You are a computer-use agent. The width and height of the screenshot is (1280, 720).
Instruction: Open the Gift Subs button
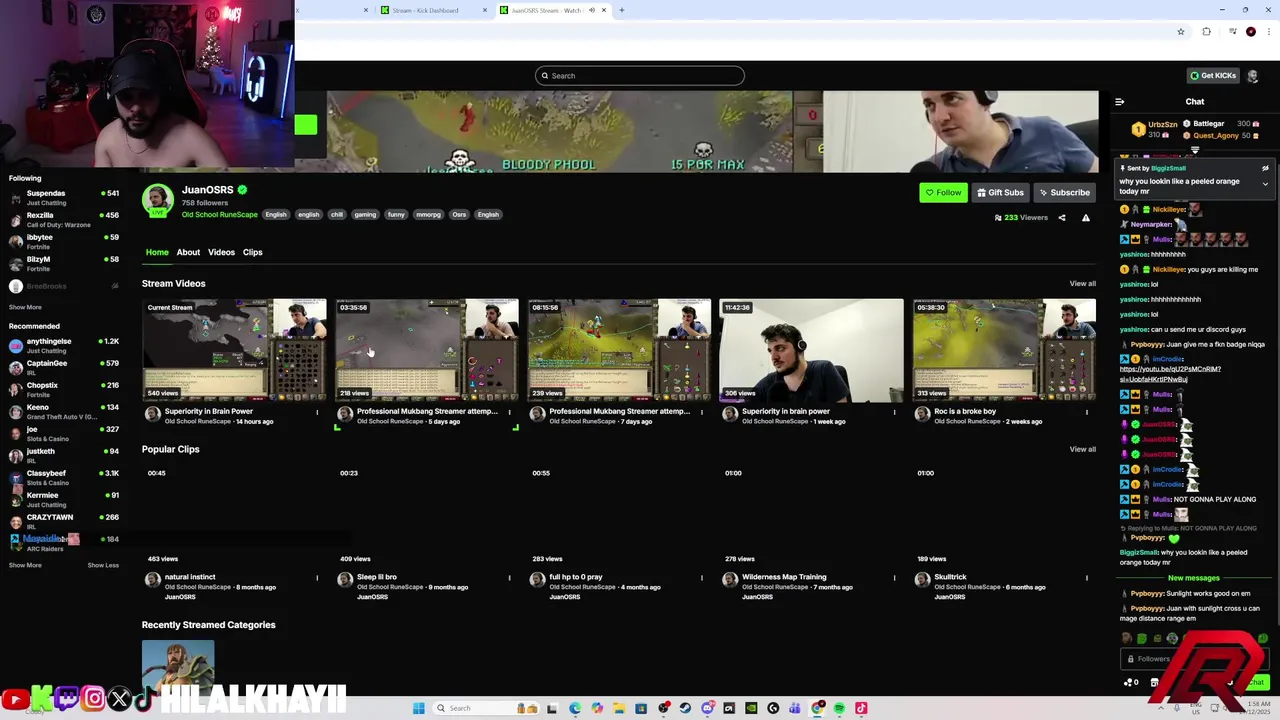(x=1000, y=192)
